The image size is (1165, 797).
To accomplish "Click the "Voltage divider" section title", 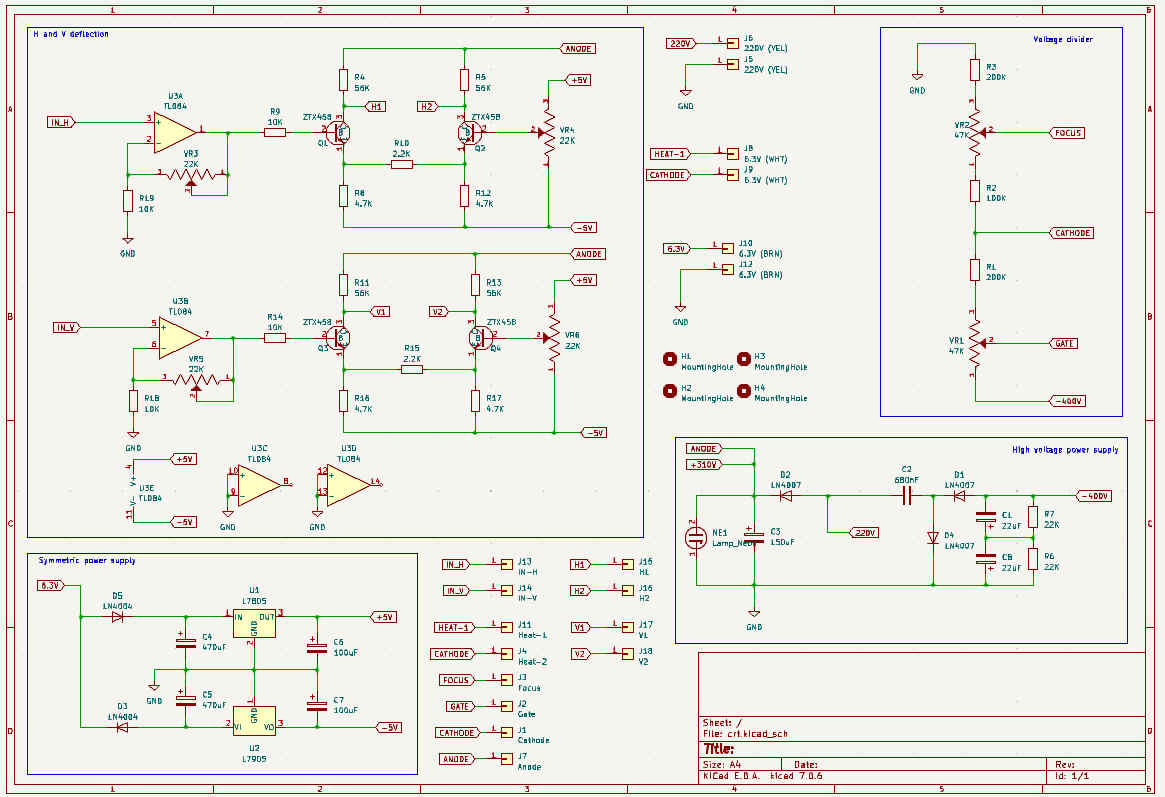I will tap(1062, 39).
